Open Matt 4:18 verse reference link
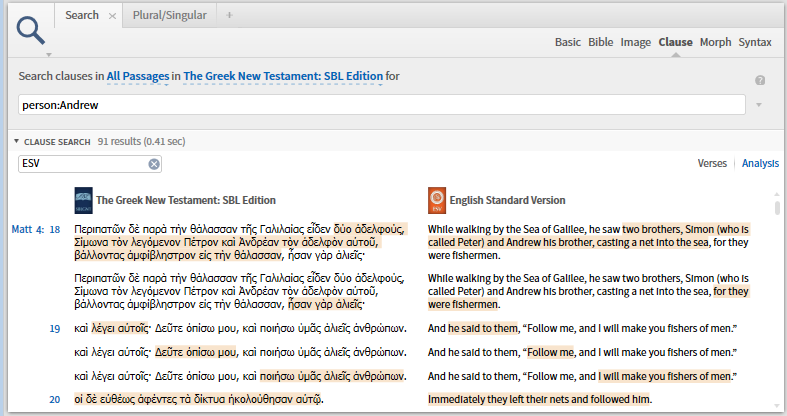Viewport: 787px width, 416px height. [36, 229]
